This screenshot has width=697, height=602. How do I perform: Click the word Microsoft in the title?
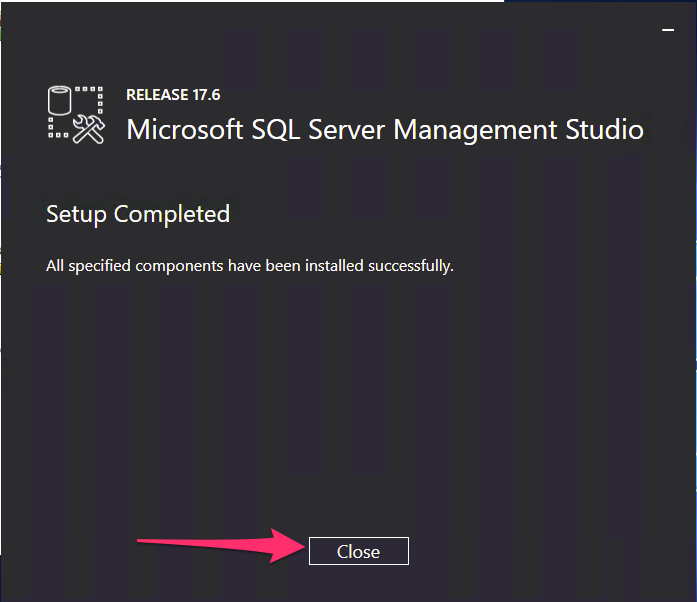[184, 129]
